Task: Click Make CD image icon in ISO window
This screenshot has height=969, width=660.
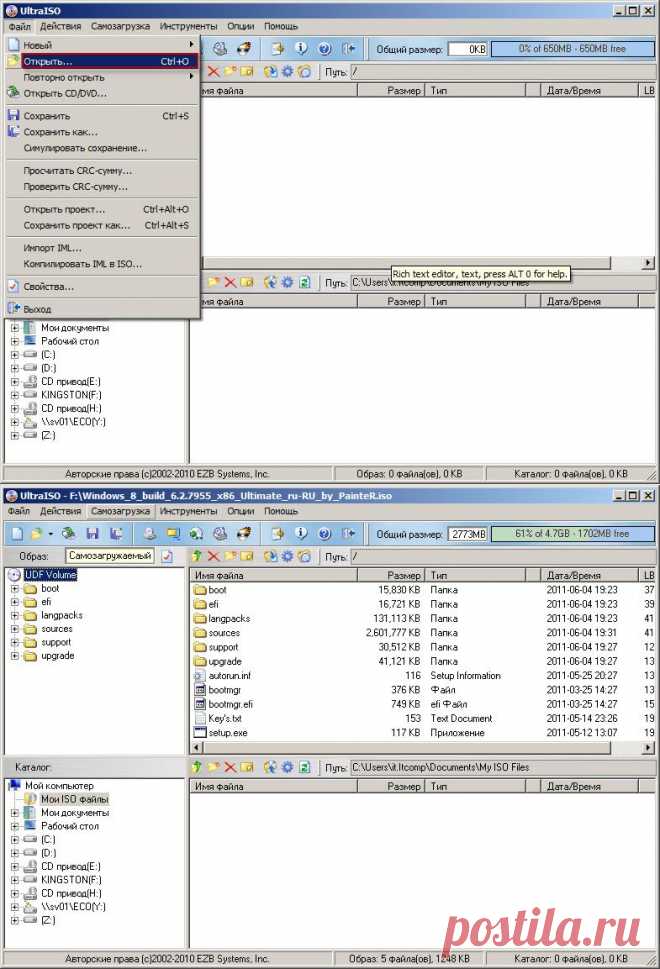Action: click(x=149, y=533)
